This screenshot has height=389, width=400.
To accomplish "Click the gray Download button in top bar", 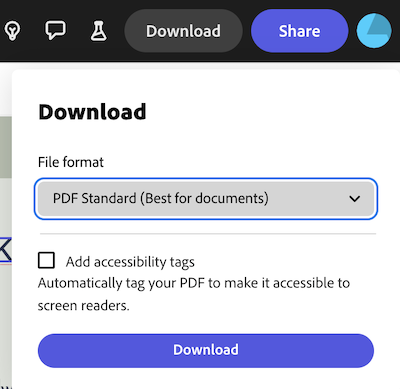I will (183, 31).
